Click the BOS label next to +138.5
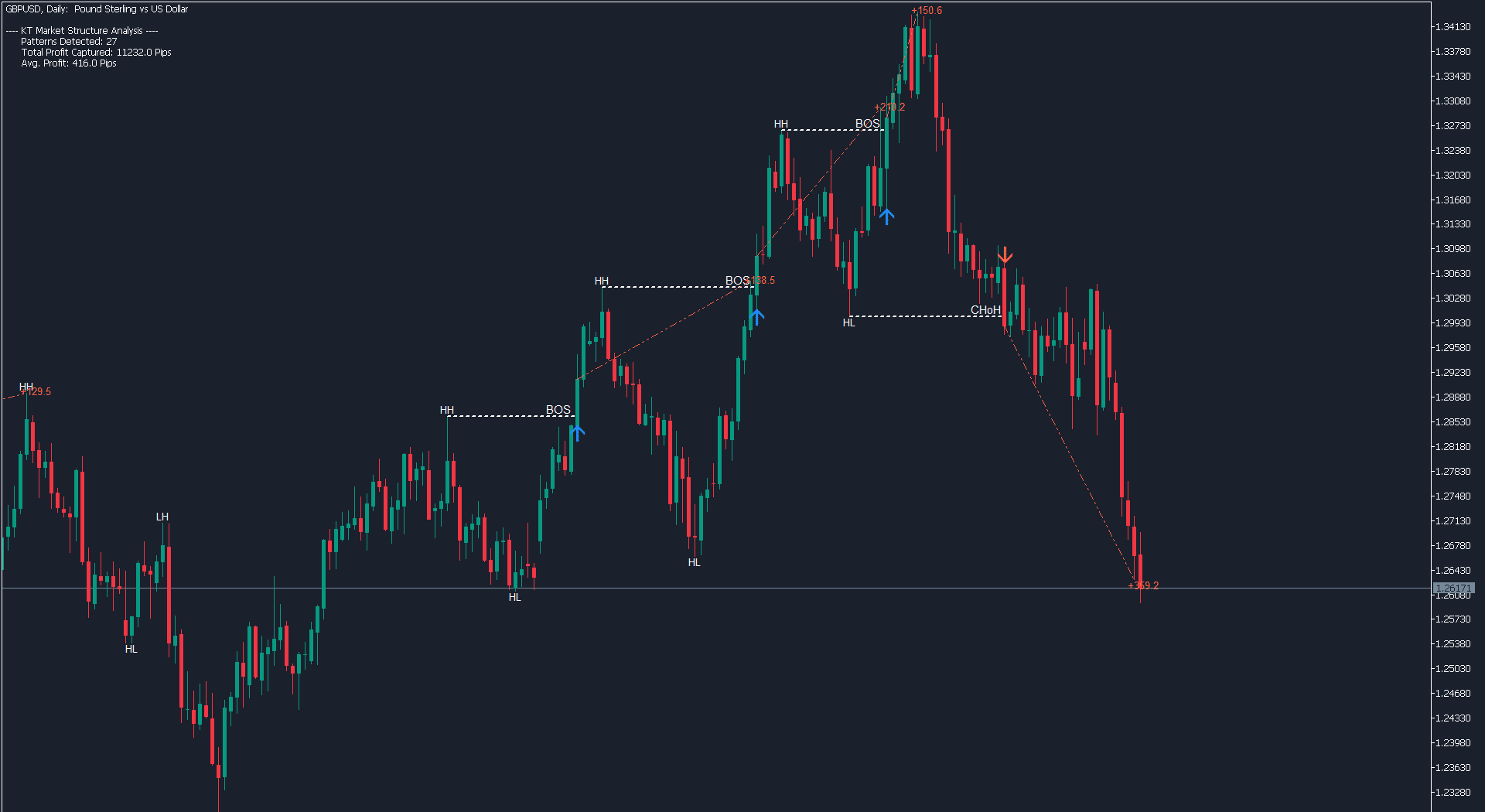1485x812 pixels. click(737, 281)
